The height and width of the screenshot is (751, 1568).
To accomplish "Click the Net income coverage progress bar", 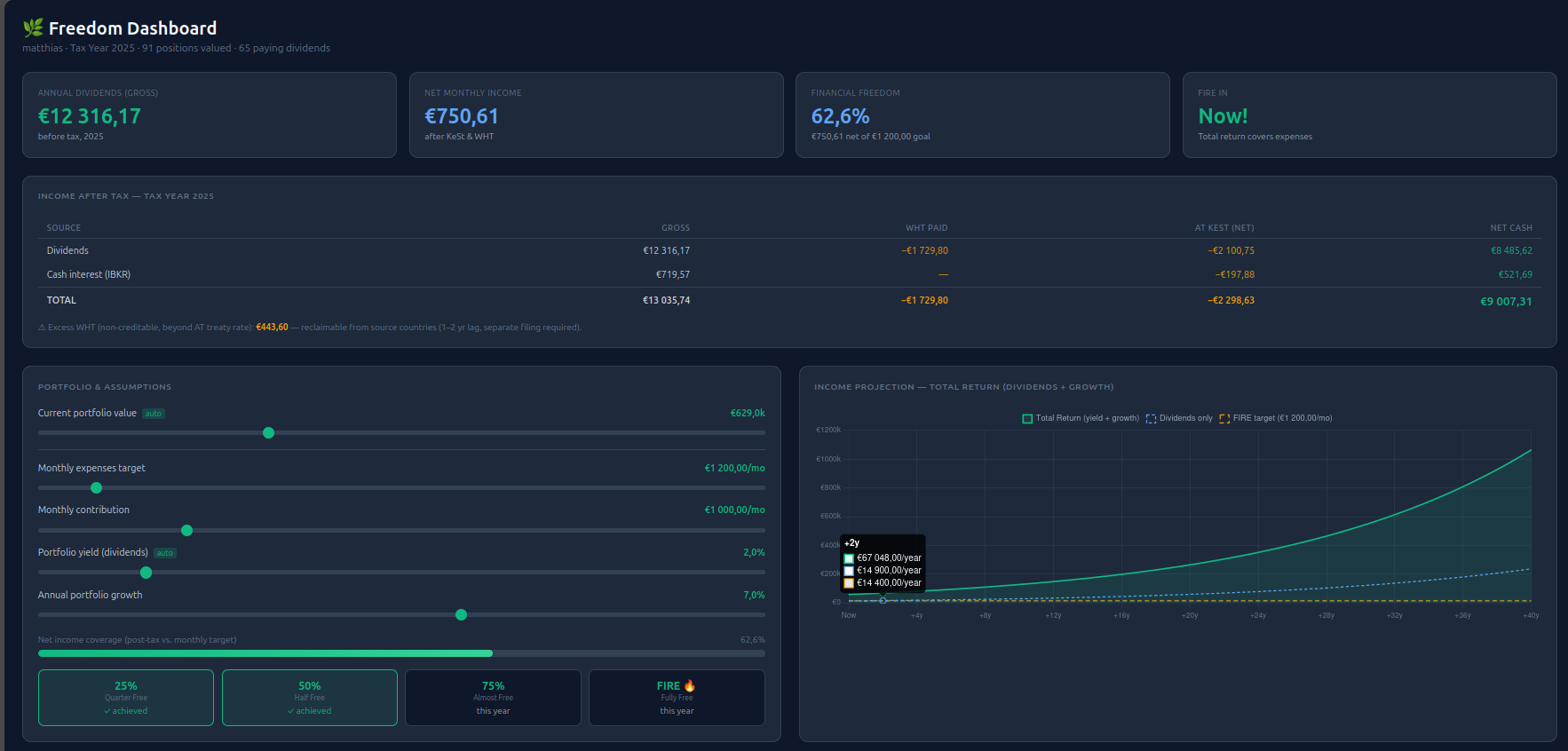I will click(x=401, y=653).
